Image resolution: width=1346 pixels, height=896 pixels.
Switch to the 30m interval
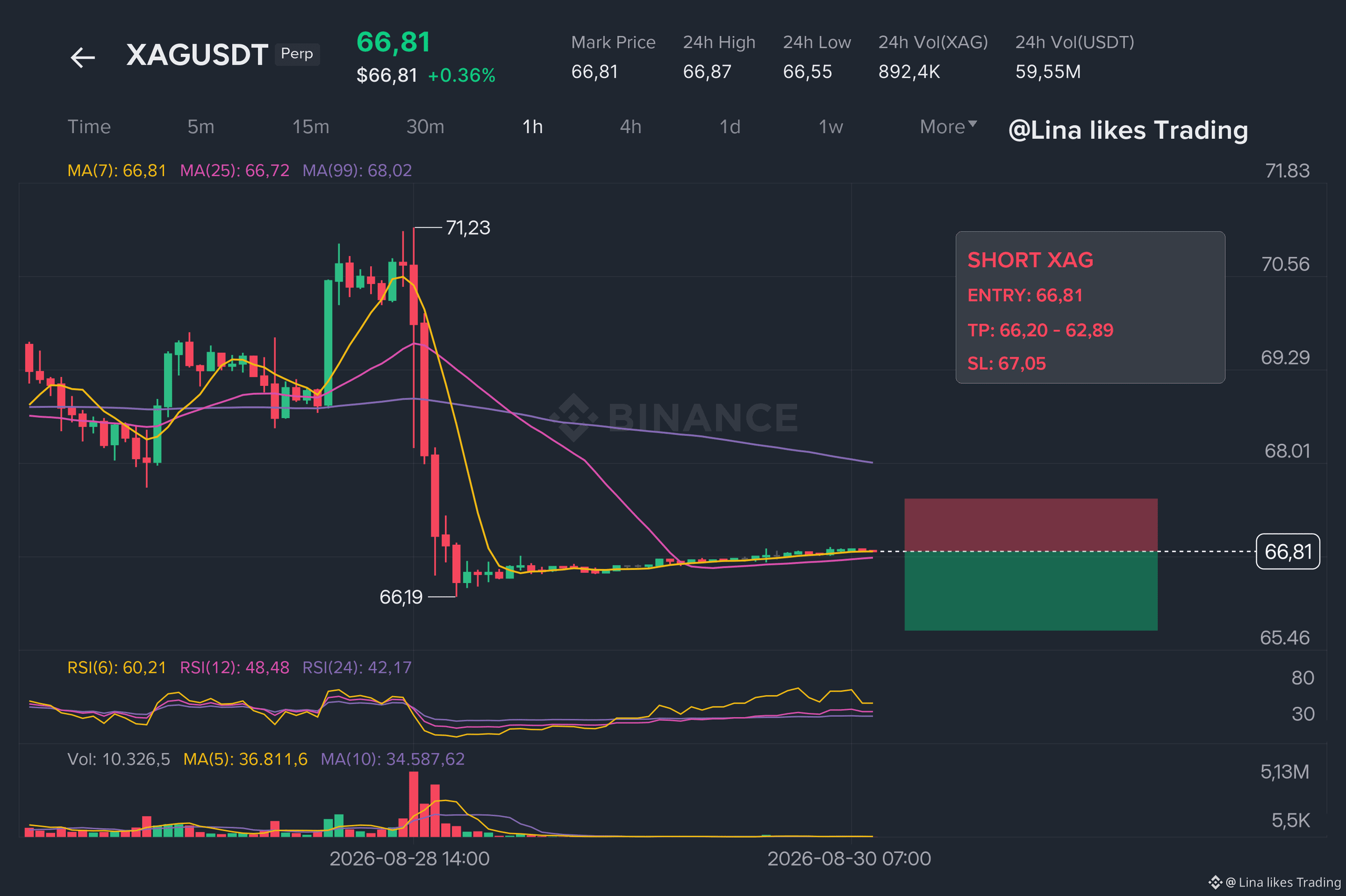(425, 127)
